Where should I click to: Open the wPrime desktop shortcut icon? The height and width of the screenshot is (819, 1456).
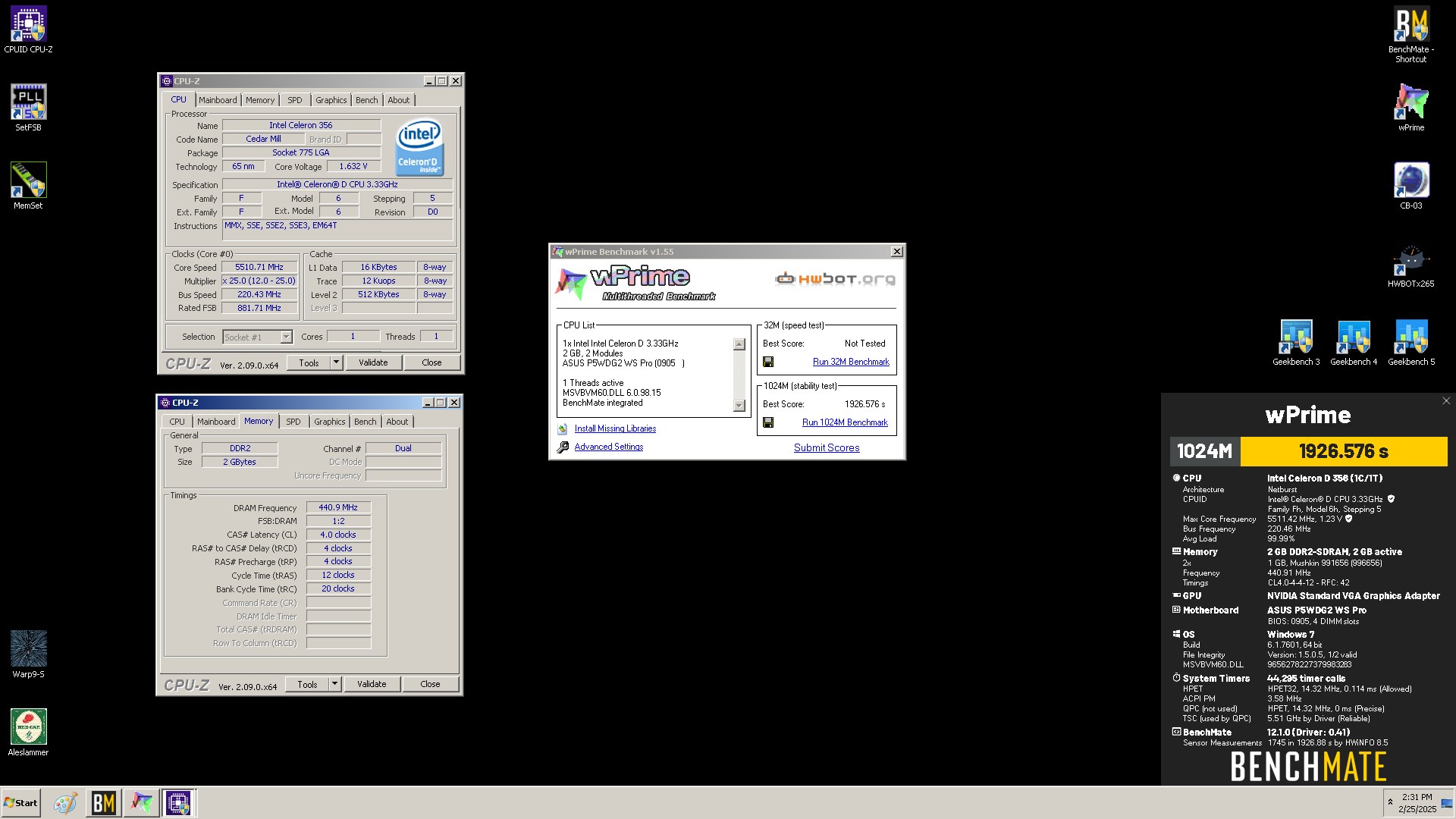1411,108
